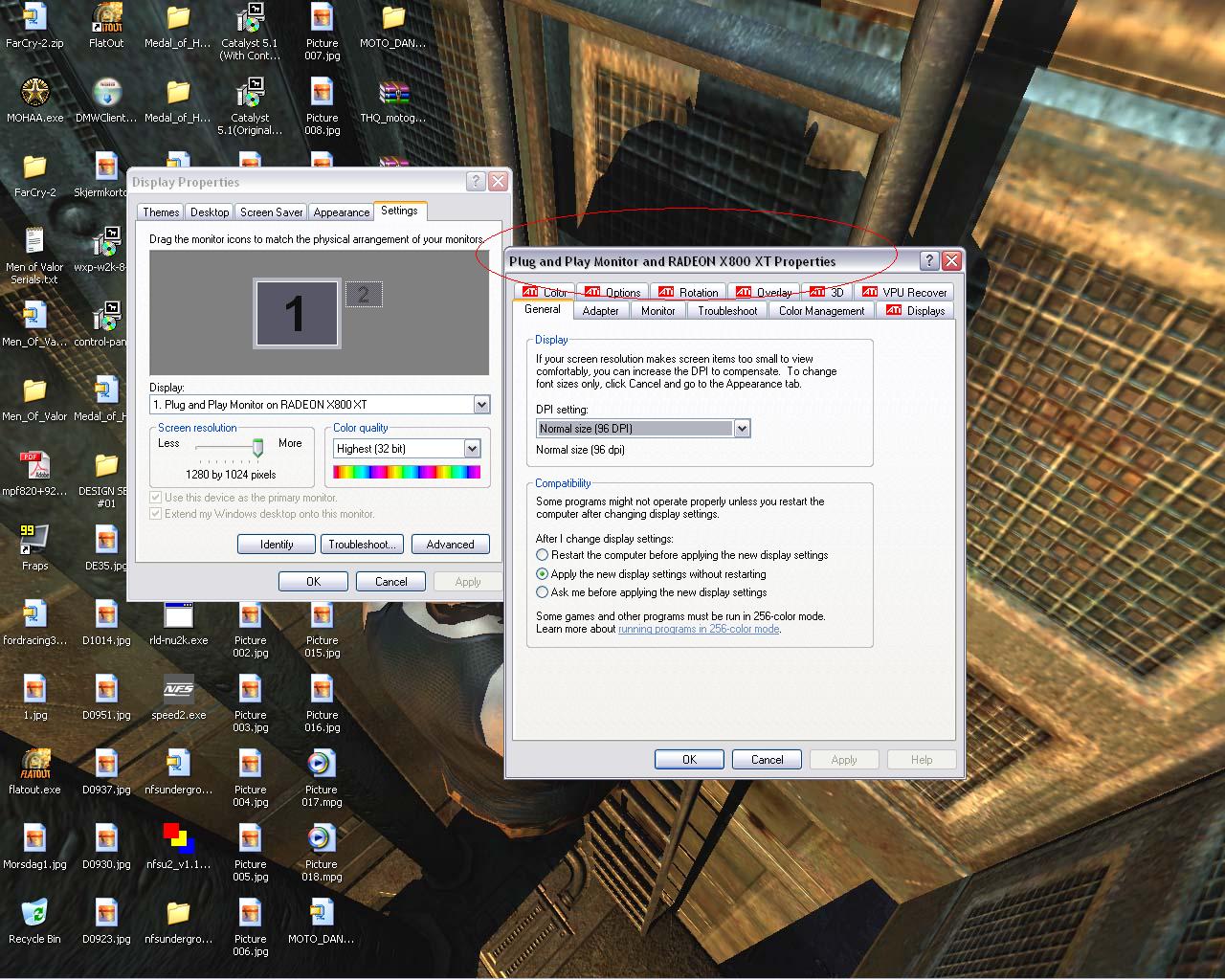Select ask me before applying radio option
1225x980 pixels.
(x=542, y=592)
